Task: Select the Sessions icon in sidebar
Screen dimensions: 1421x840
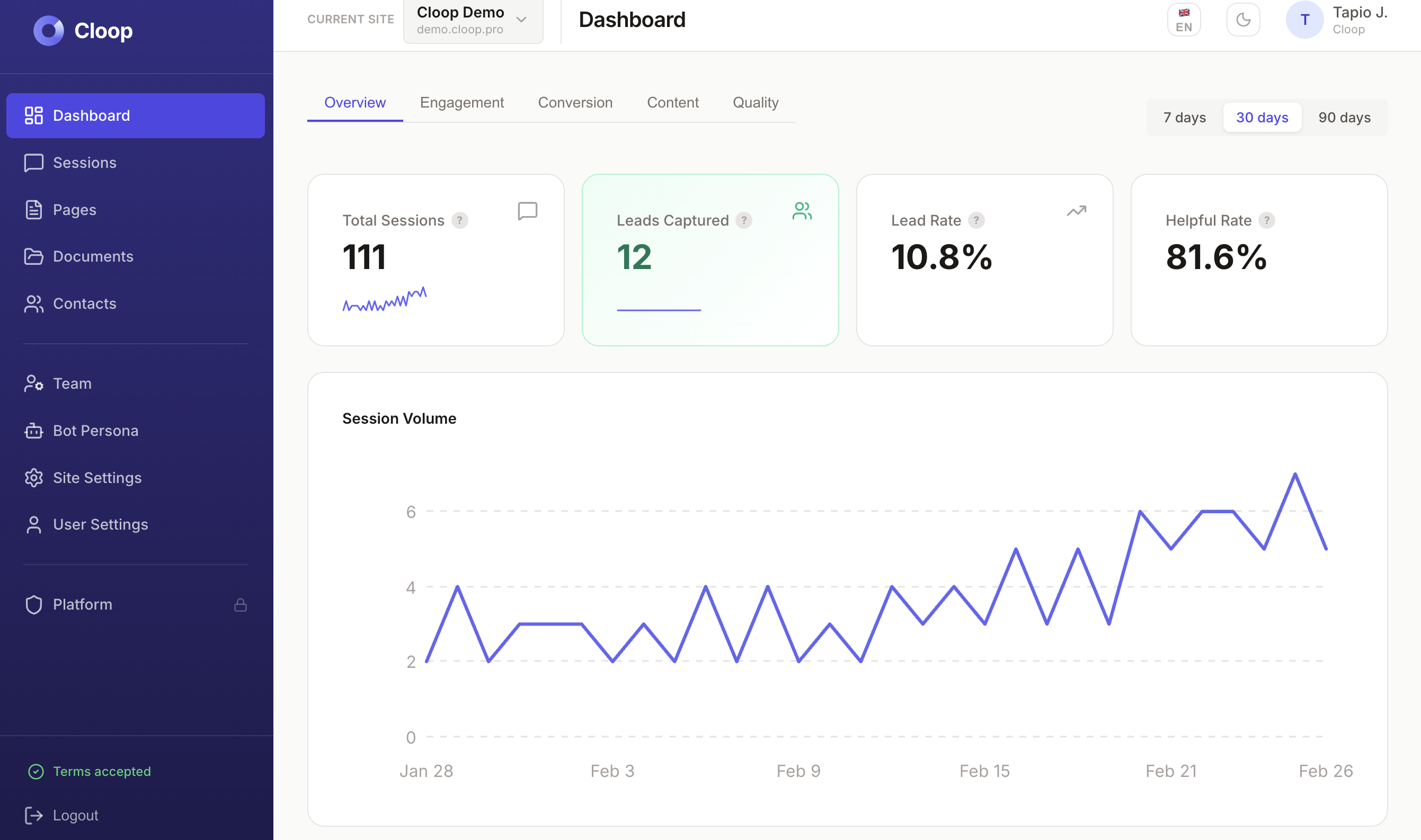Action: tap(34, 163)
